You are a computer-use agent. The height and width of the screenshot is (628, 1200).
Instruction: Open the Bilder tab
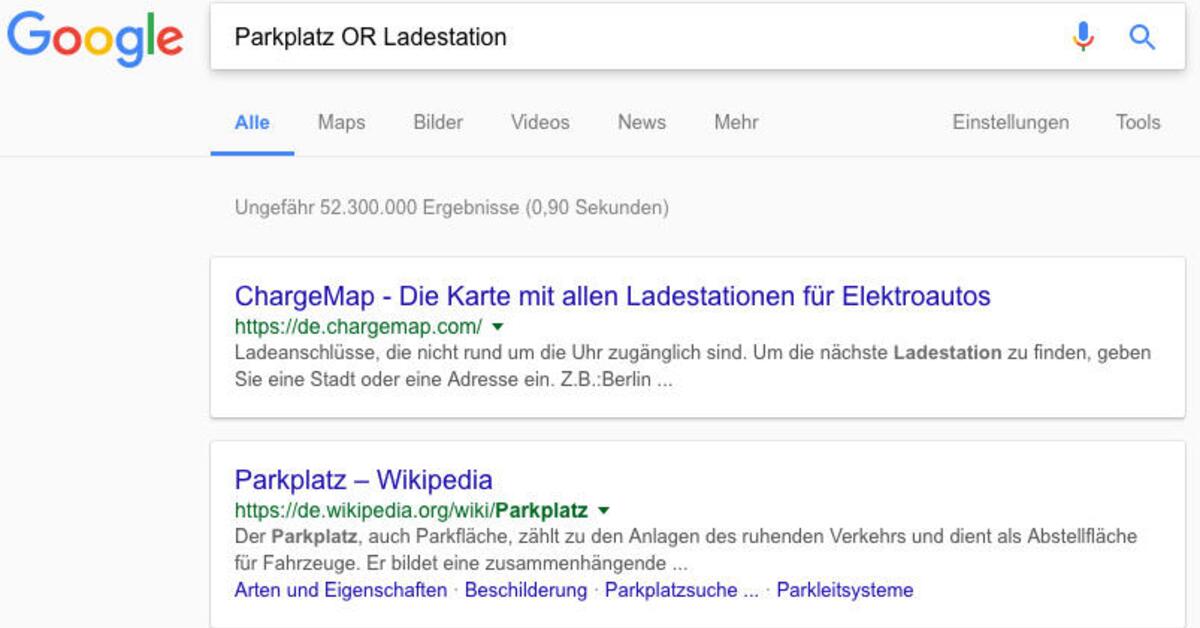click(x=438, y=122)
